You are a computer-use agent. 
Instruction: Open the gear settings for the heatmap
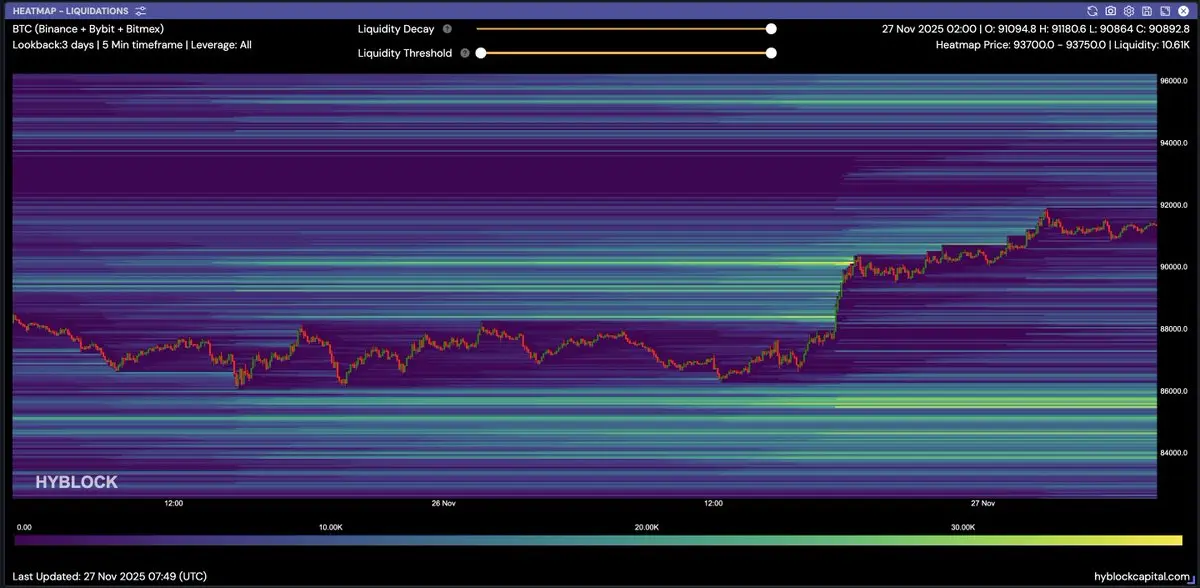(1129, 10)
